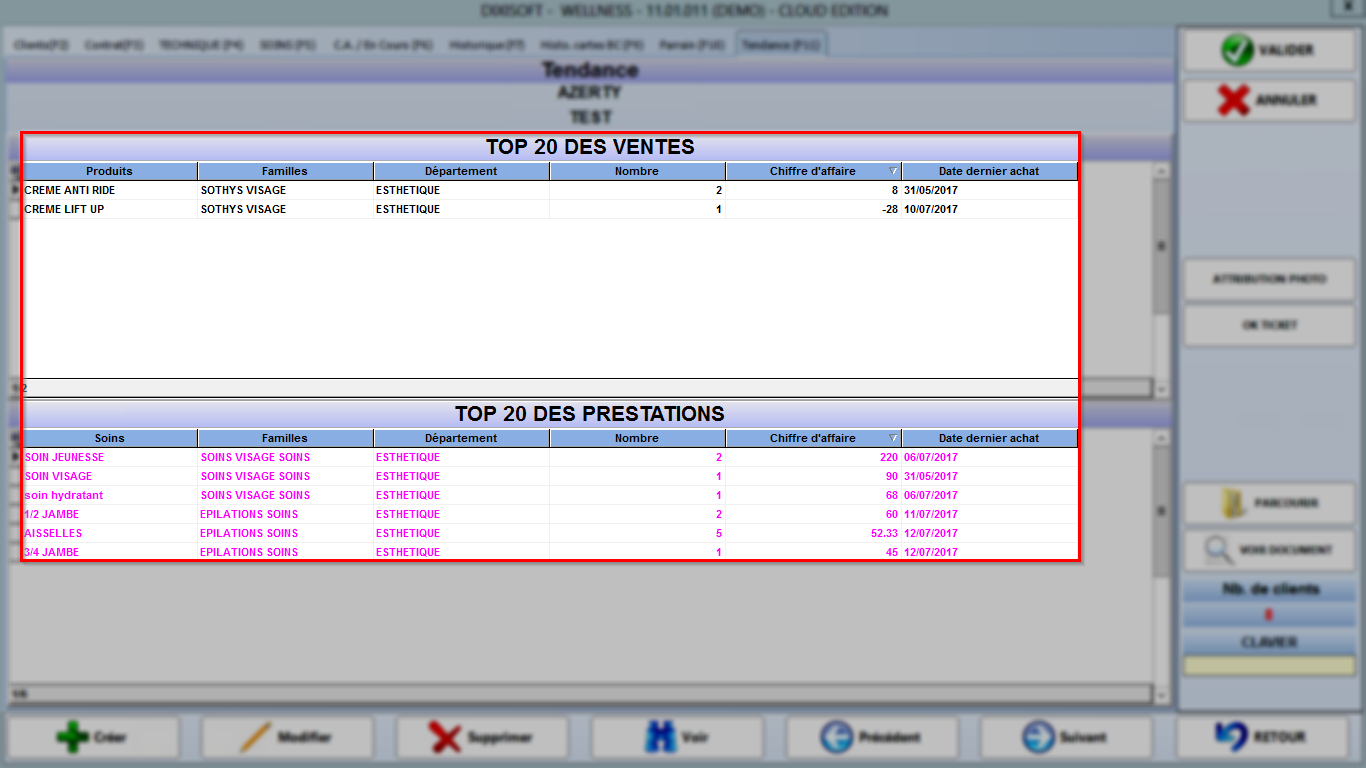This screenshot has width=1366, height=768.
Task: Click the ATTRIBUTION PHOTO button
Action: pyautogui.click(x=1269, y=279)
